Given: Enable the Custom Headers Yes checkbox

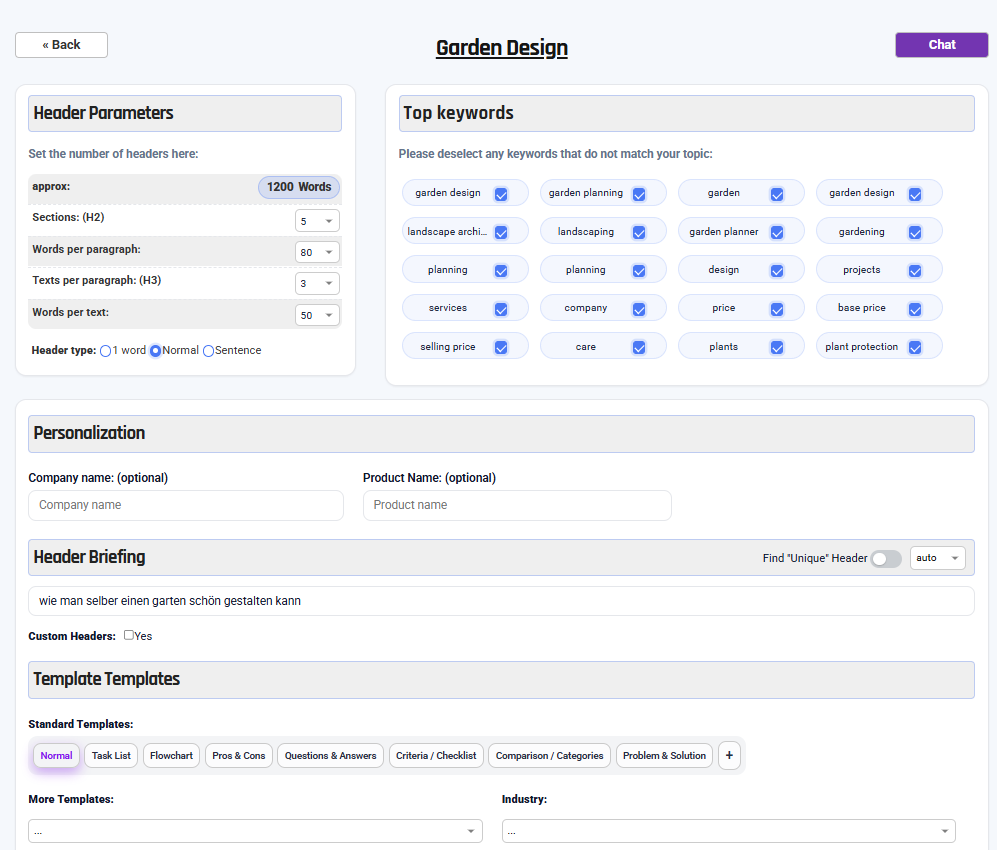Looking at the screenshot, I should (x=129, y=635).
